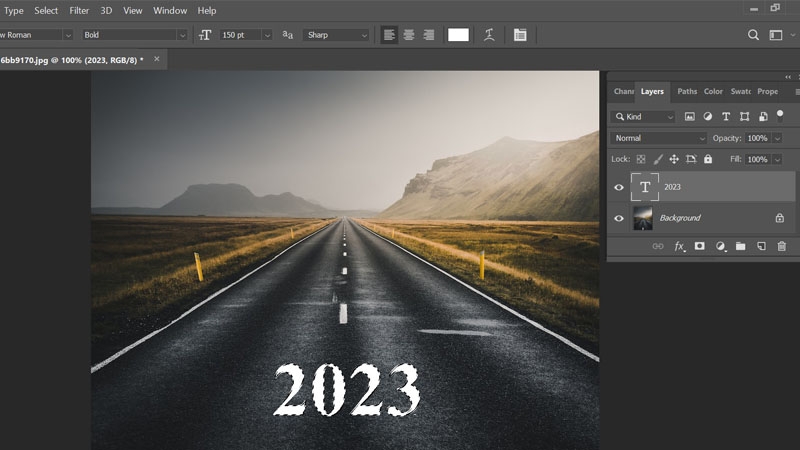Collapse the panel group with double arrows
Screen dimensions: 800x450
788,77
